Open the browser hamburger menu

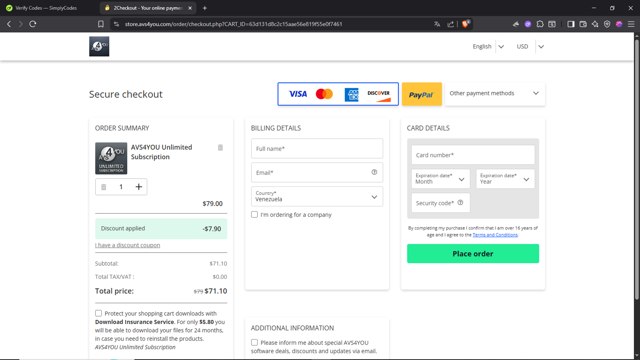coord(631,24)
